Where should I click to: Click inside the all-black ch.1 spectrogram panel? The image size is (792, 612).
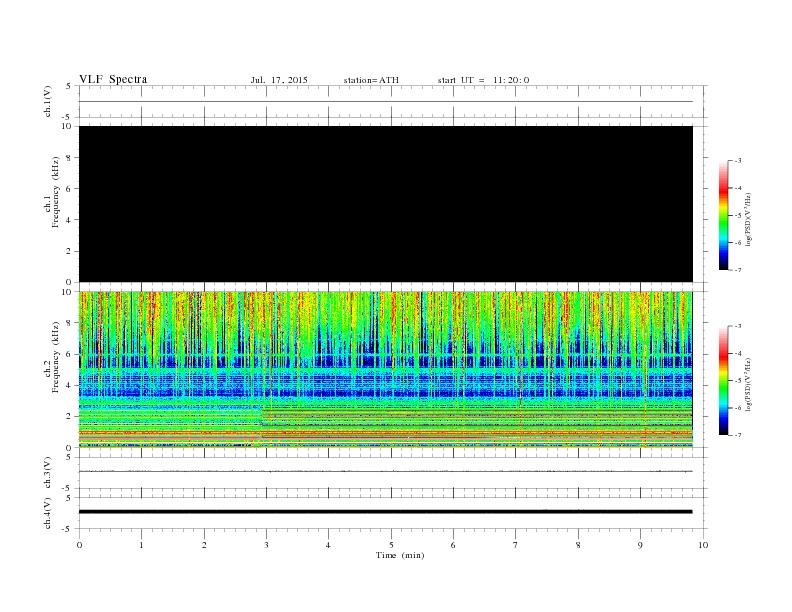tap(386, 204)
